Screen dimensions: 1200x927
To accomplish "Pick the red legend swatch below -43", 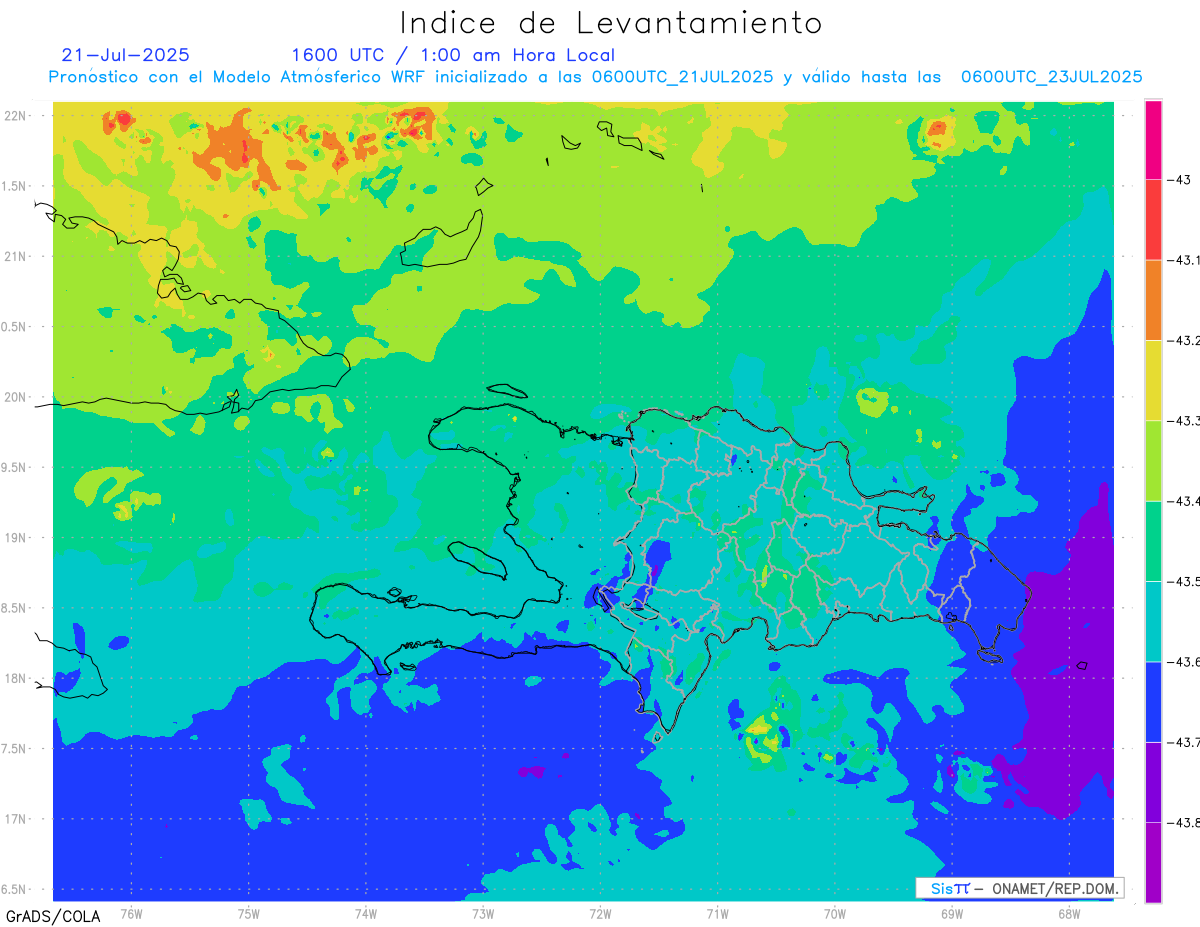I will (1153, 220).
